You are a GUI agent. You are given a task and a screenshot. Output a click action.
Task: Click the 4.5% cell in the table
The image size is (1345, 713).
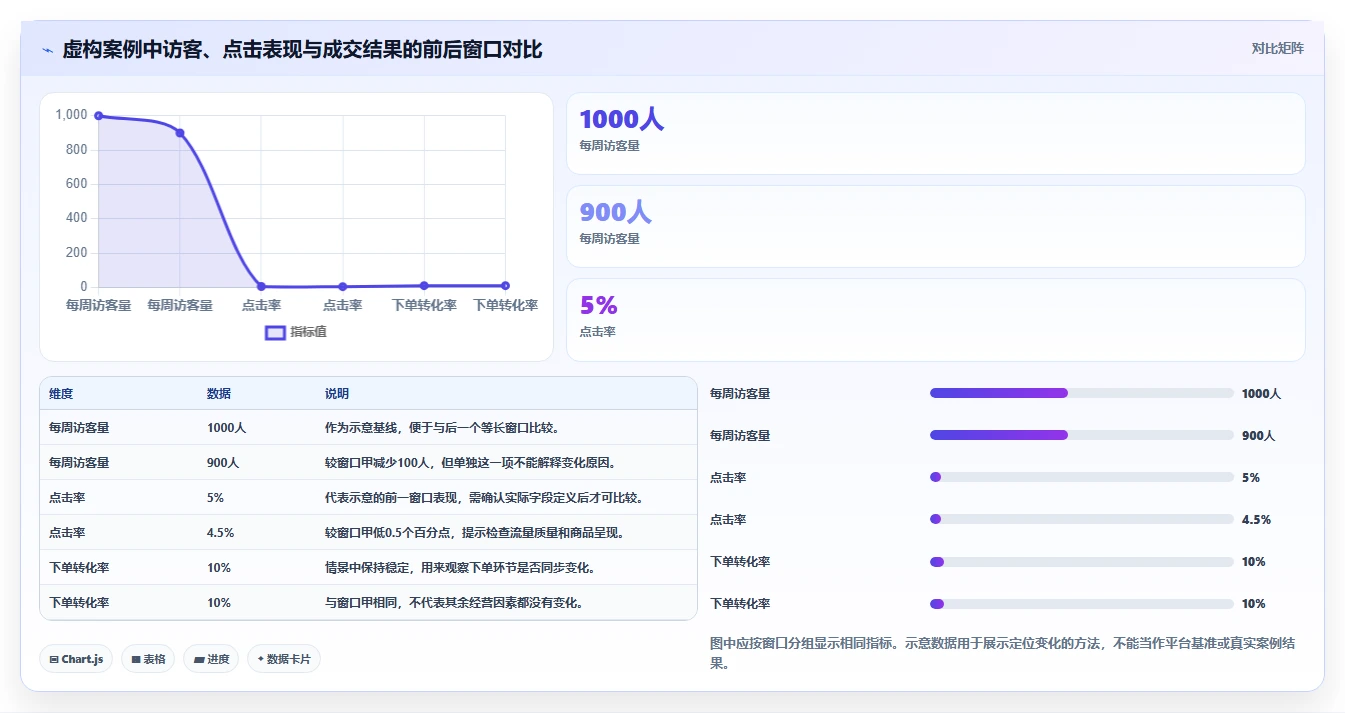[x=220, y=533]
